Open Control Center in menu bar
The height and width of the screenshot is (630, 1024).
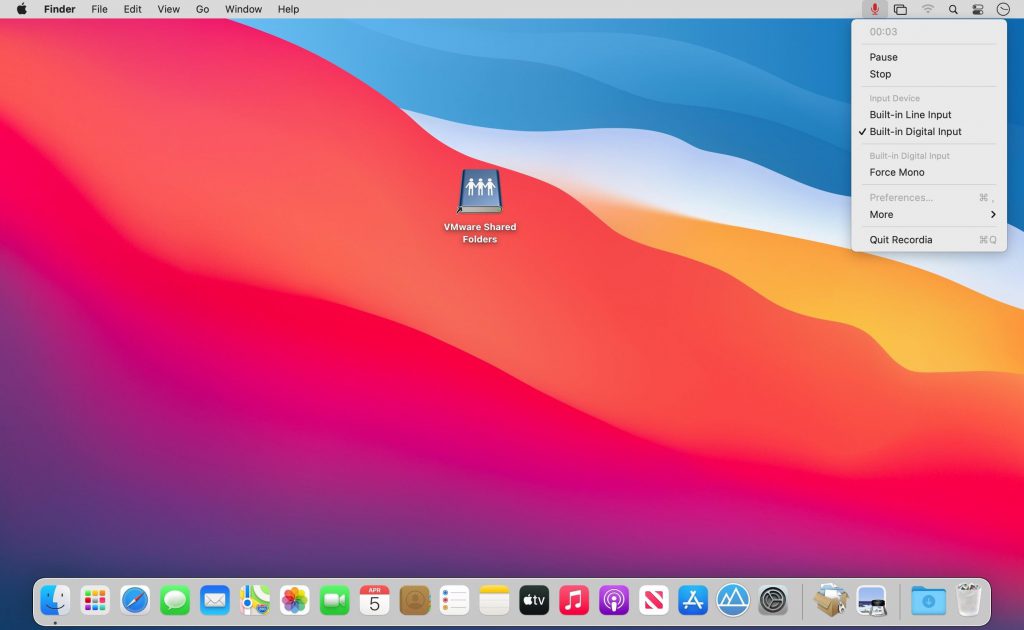(x=978, y=9)
